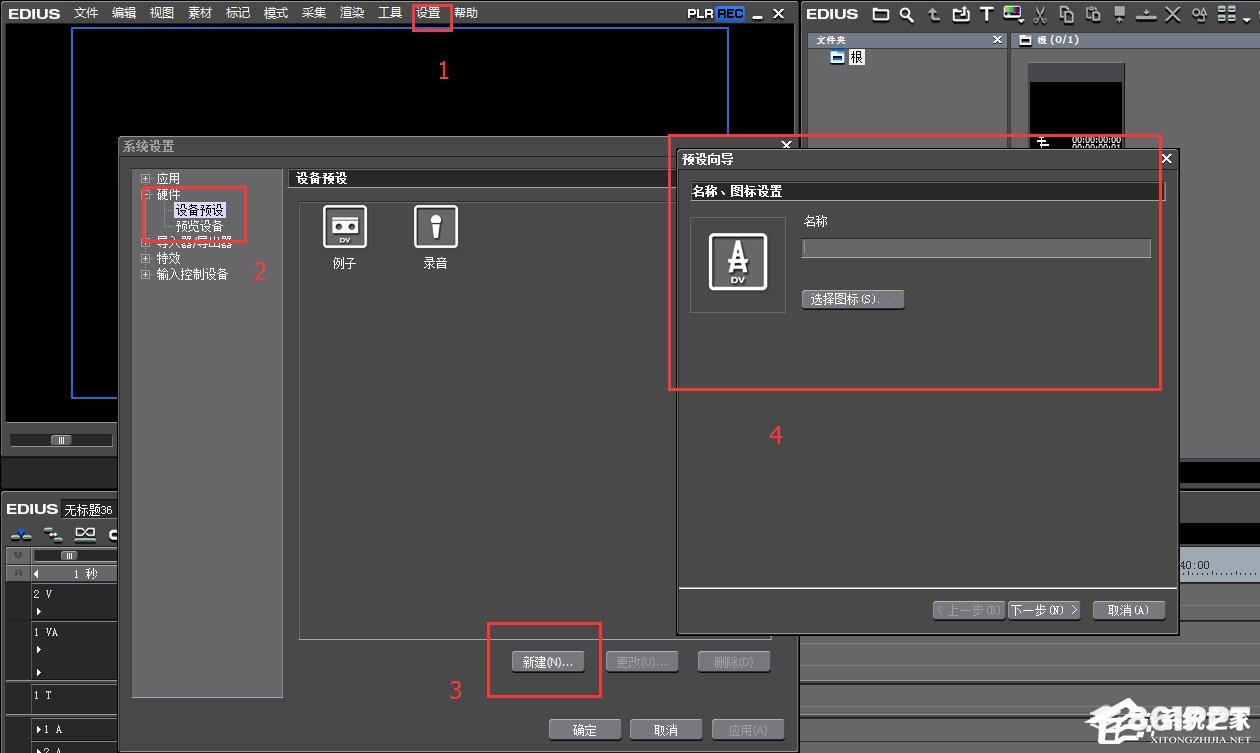1260x753 pixels.
Task: Click the delete X icon in bin toolbar
Action: [1173, 14]
